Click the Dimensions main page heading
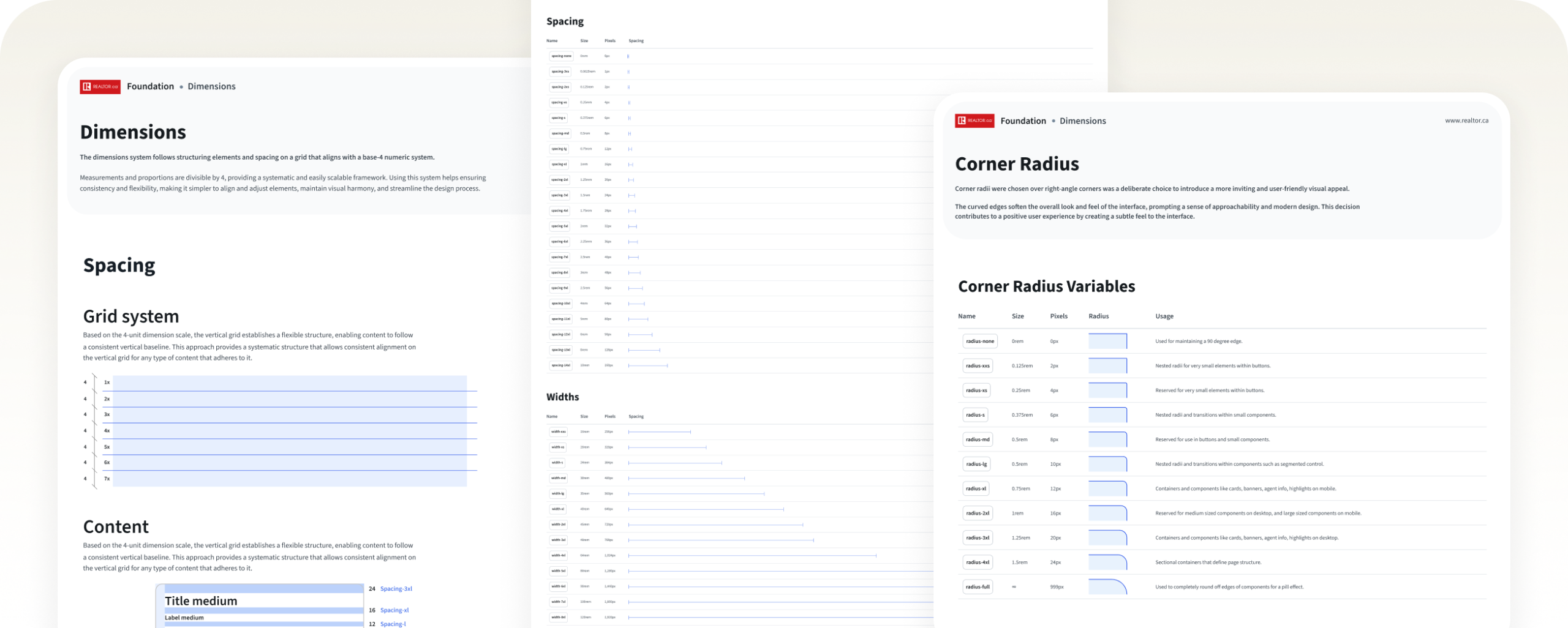 tap(133, 132)
